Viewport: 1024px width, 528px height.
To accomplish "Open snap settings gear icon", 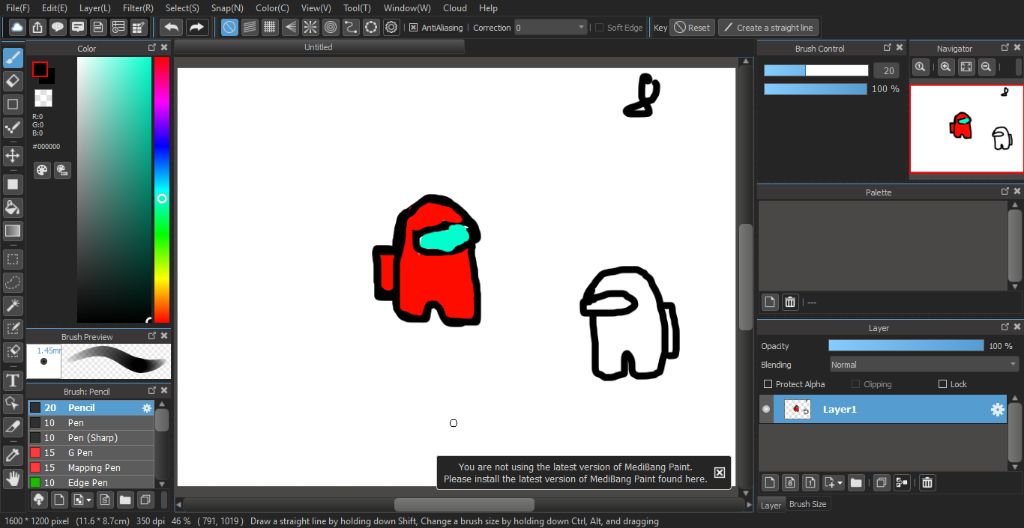I will [391, 27].
